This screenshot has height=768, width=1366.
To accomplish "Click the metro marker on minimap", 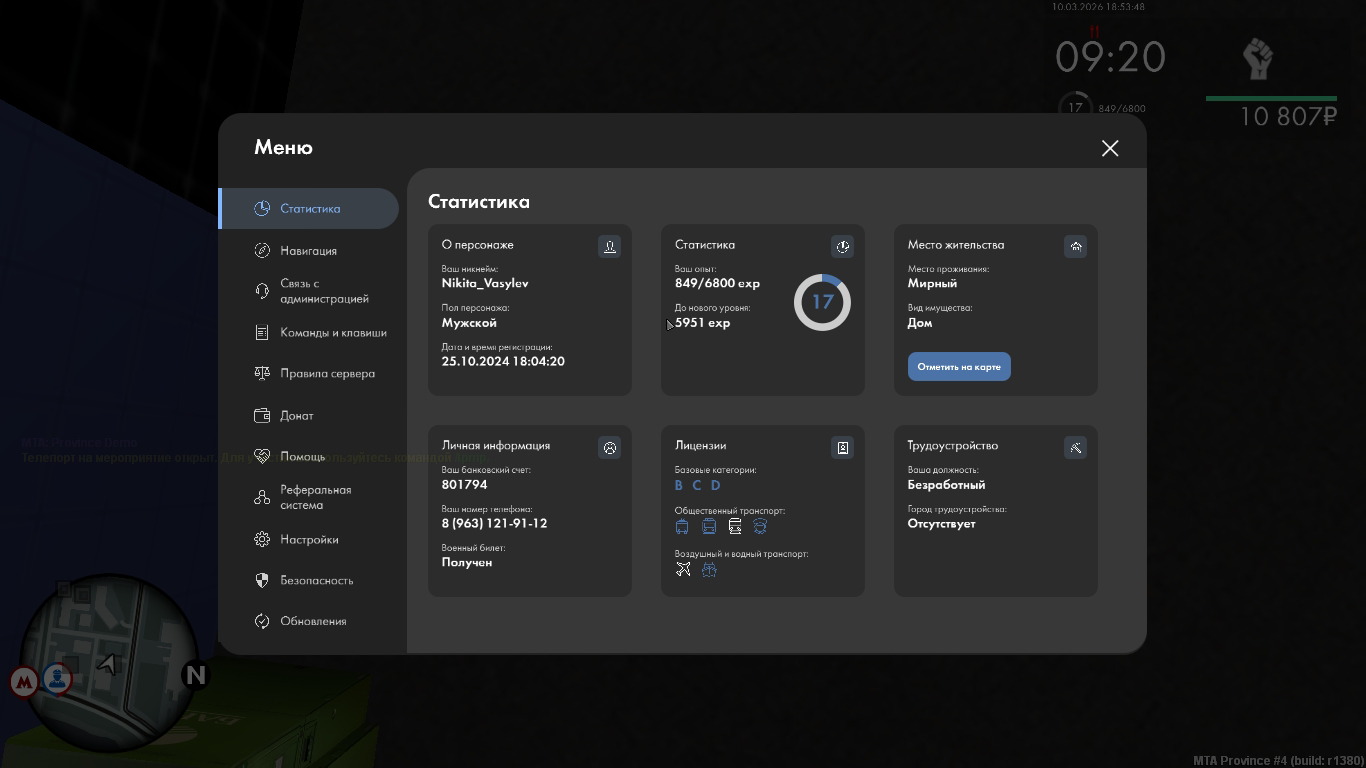I will pos(24,682).
